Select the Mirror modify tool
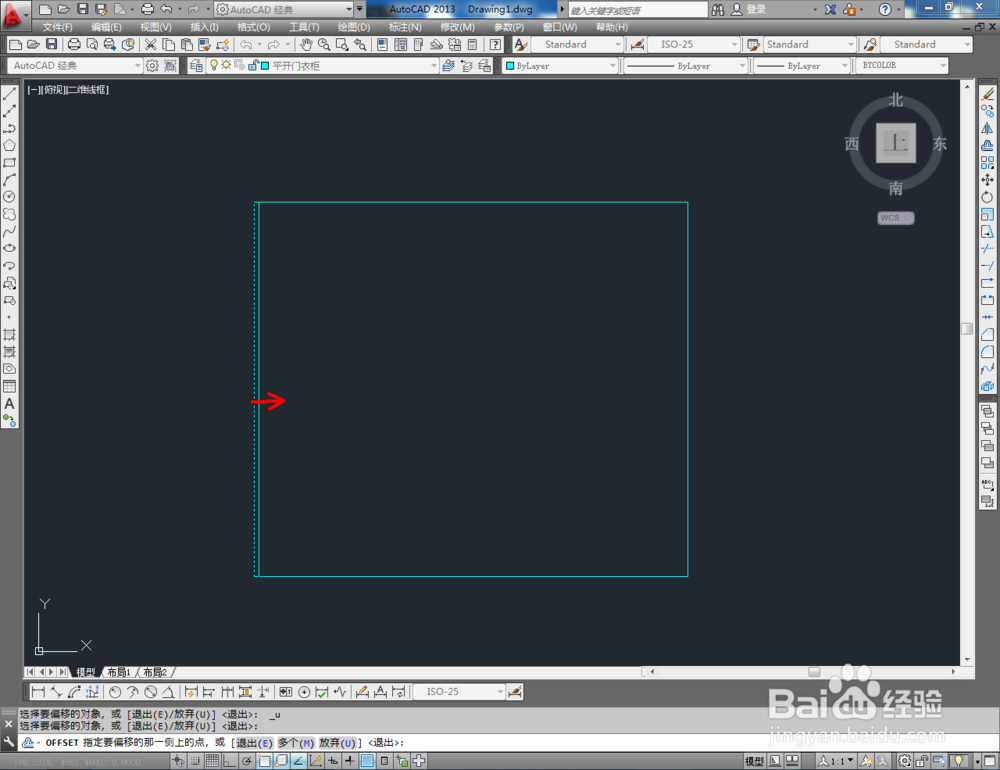 point(987,128)
